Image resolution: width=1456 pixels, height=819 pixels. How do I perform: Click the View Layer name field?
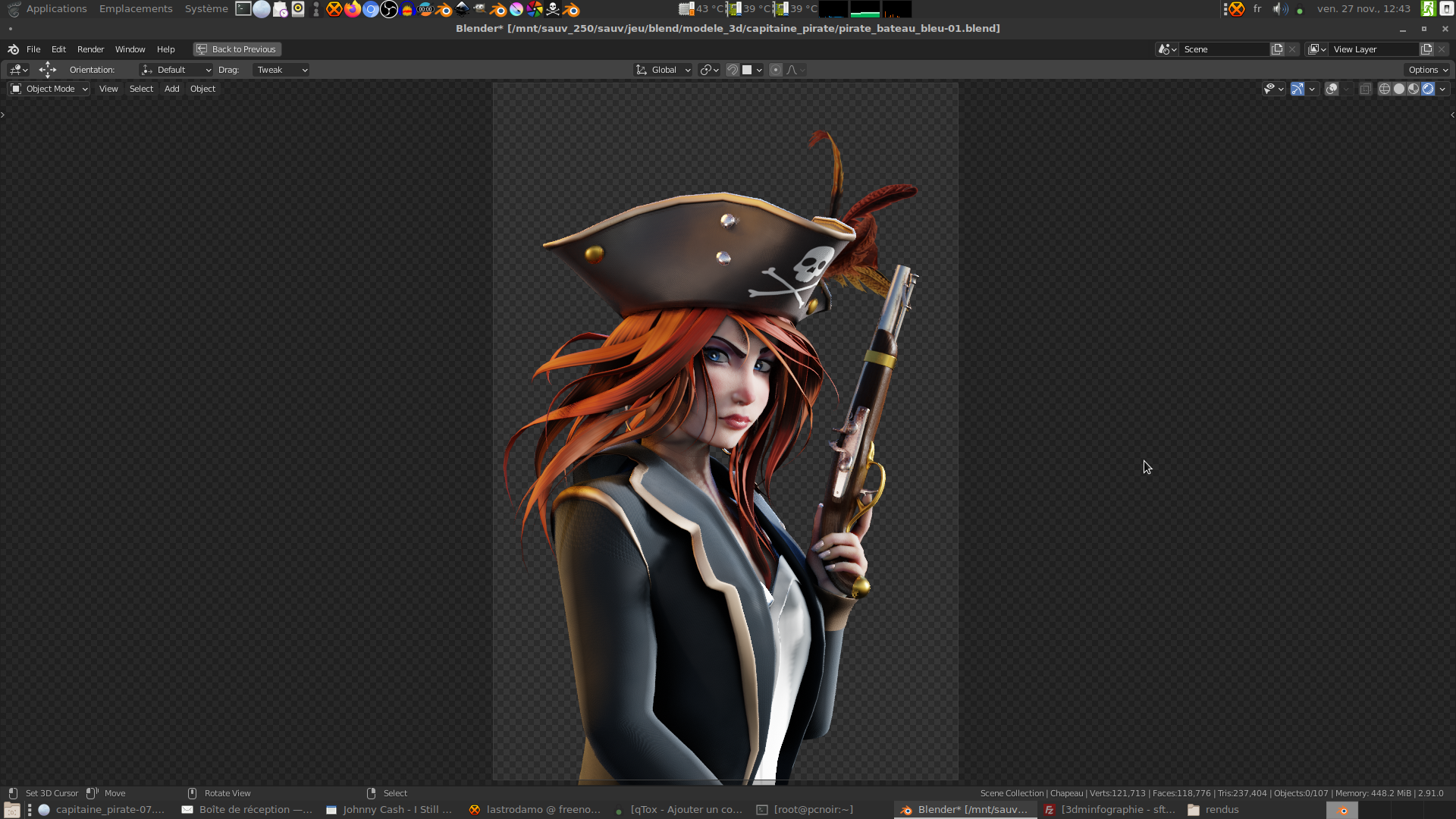(1374, 49)
